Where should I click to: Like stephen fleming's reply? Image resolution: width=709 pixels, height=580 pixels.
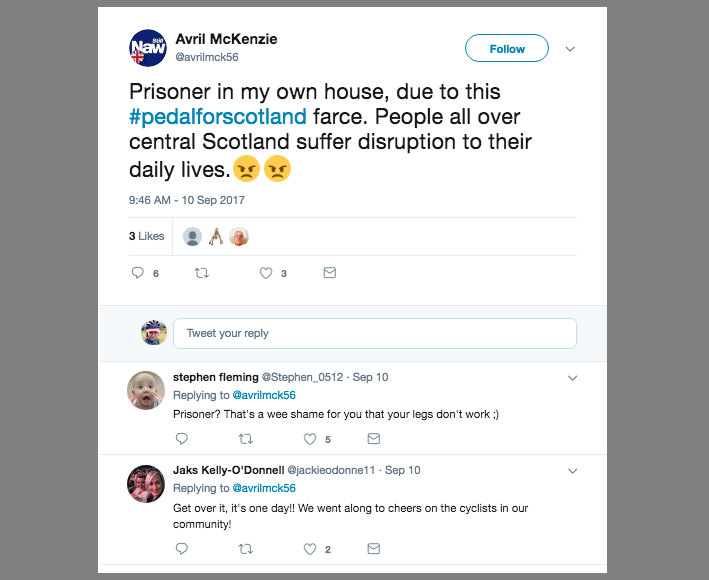coord(309,438)
